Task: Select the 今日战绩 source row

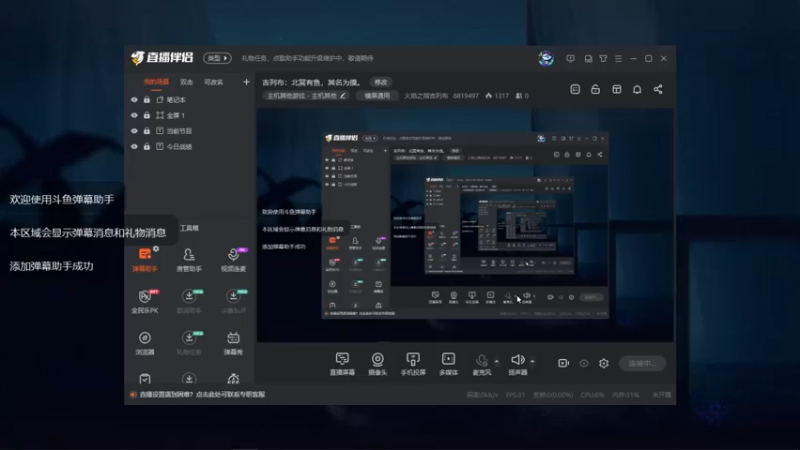Action: click(x=189, y=146)
